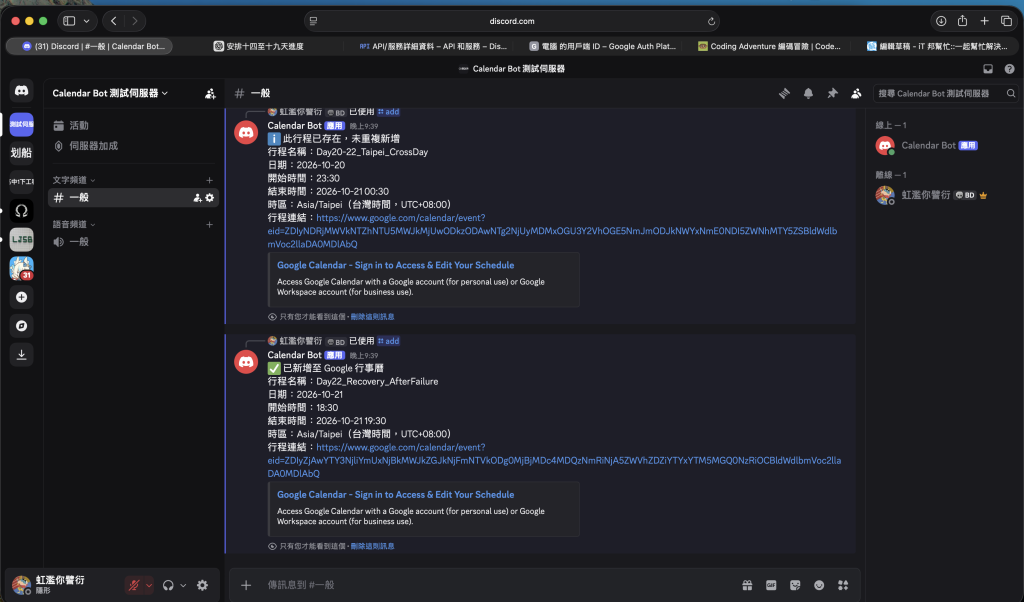The image size is (1024, 602).
Task: Toggle microphone mute in user panel
Action: tap(134, 585)
